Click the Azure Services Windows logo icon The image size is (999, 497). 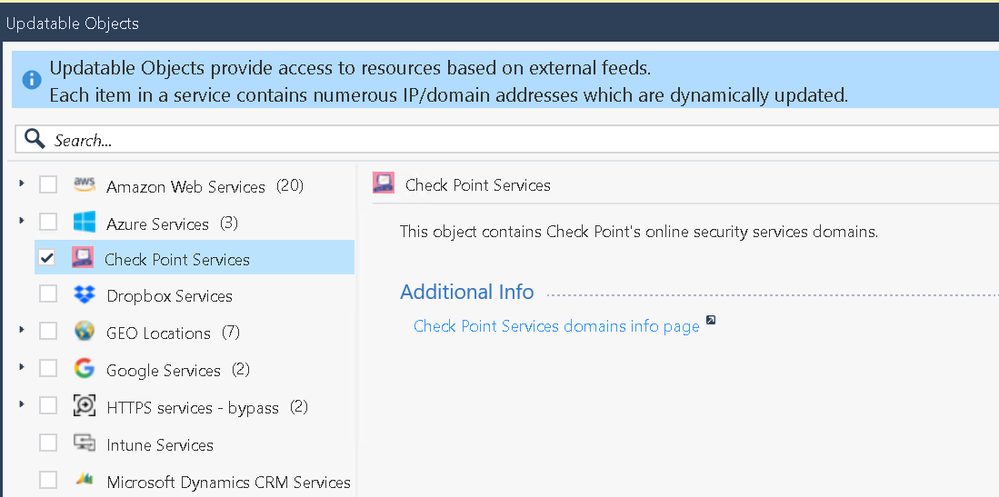(84, 222)
